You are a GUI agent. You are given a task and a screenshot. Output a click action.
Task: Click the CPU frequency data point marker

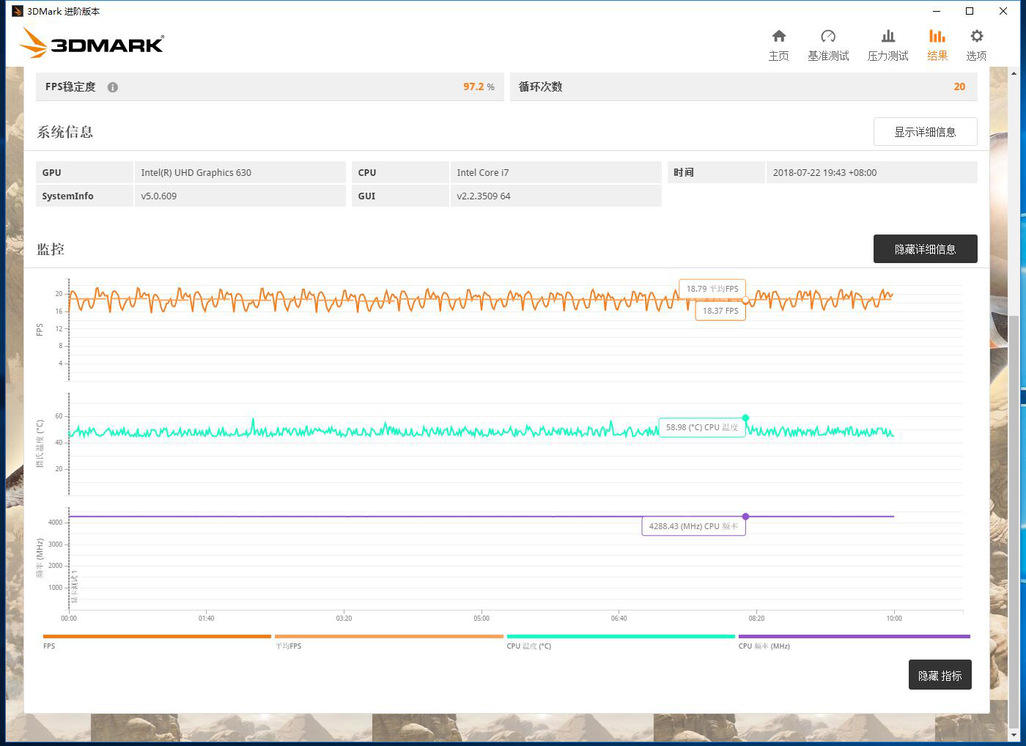pyautogui.click(x=745, y=516)
